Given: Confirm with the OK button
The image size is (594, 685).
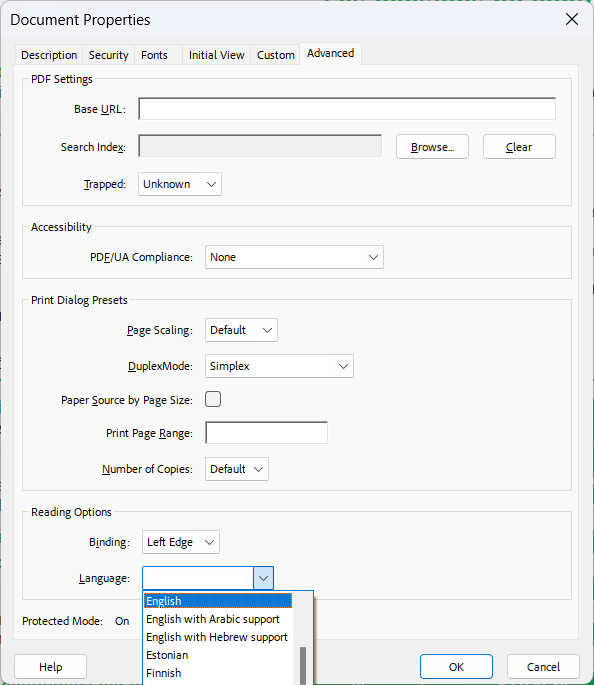Looking at the screenshot, I should pos(456,667).
